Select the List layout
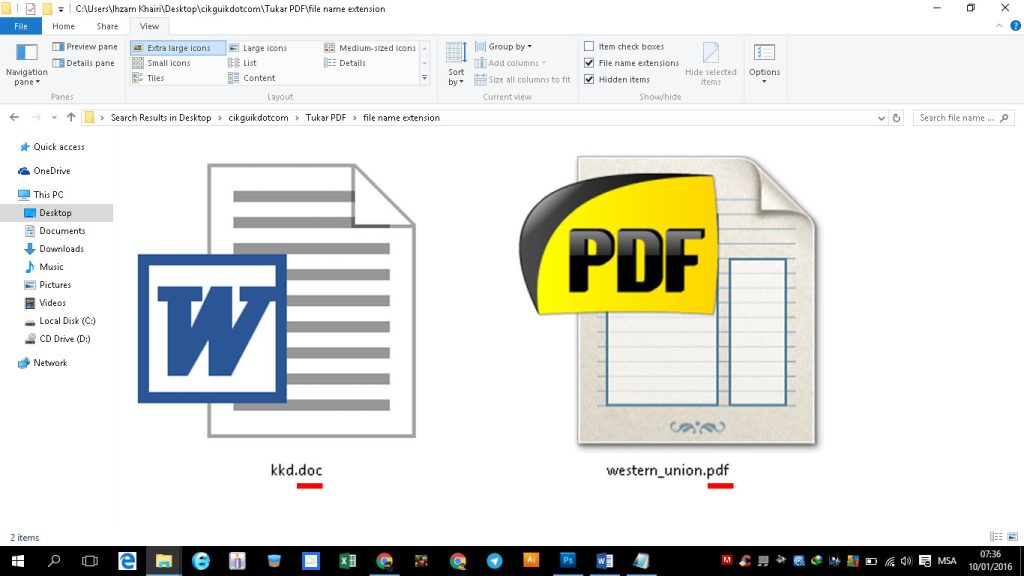The image size is (1024, 576). pyautogui.click(x=242, y=63)
